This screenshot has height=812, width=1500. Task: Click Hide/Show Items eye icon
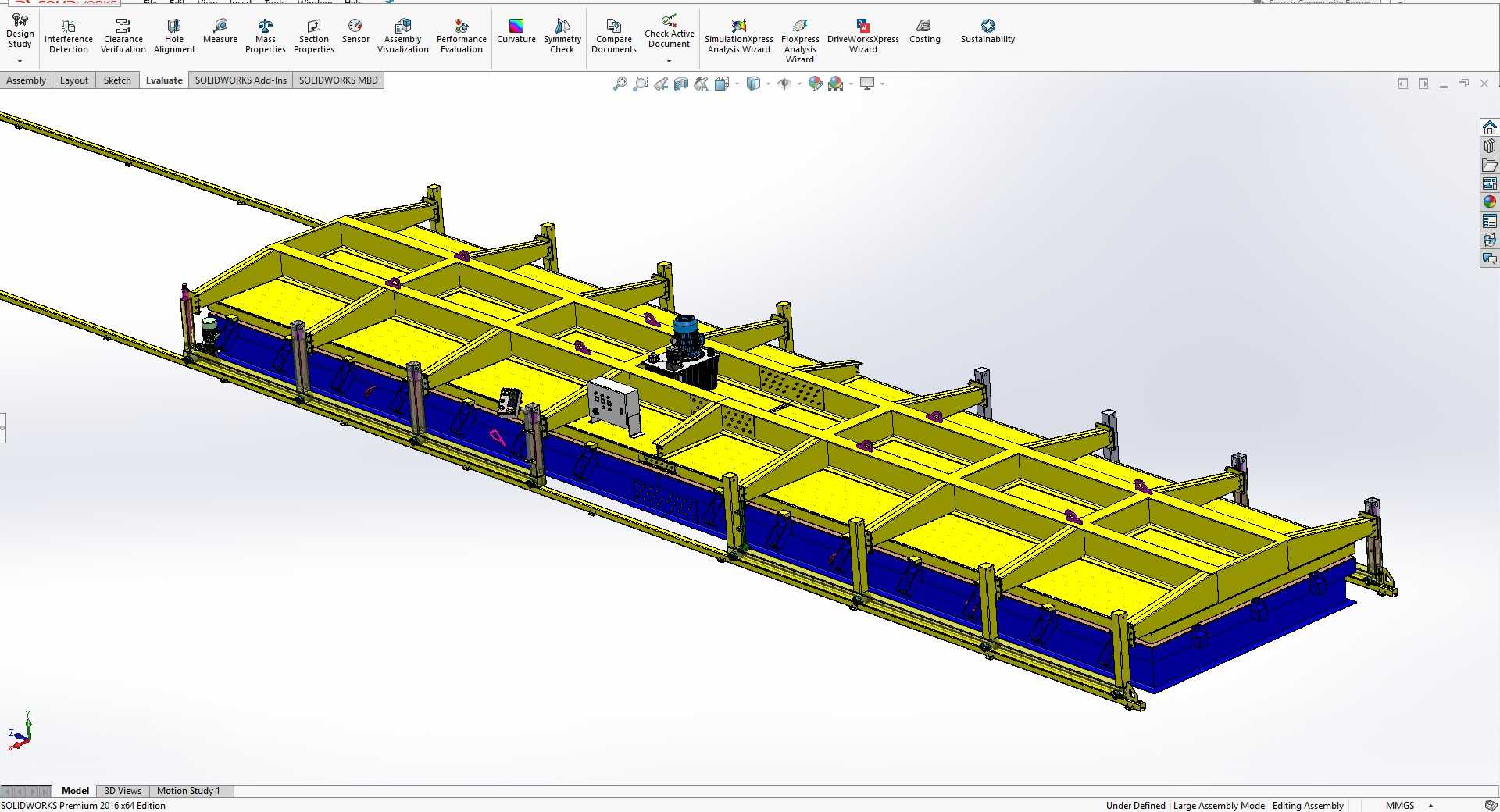coord(784,84)
